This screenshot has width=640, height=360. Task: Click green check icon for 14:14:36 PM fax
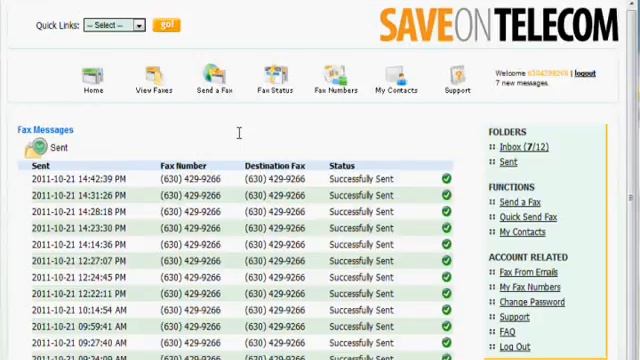(447, 244)
